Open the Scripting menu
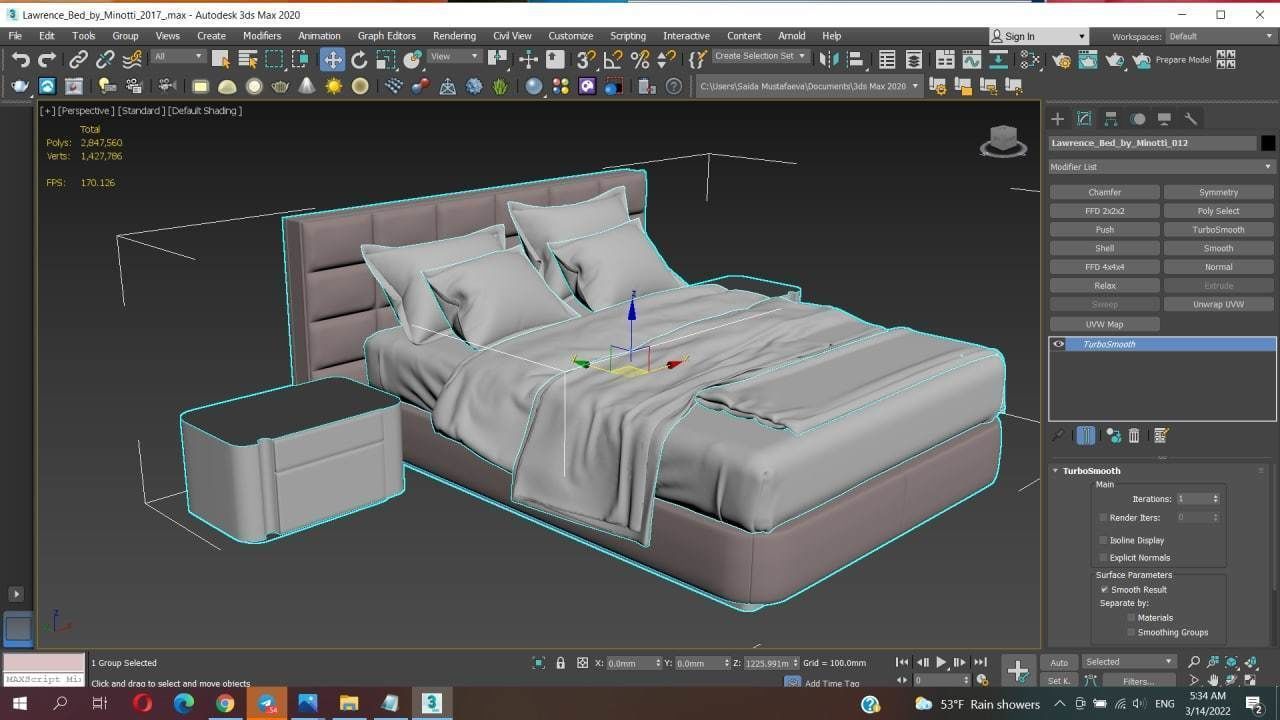The image size is (1280, 720). [628, 36]
